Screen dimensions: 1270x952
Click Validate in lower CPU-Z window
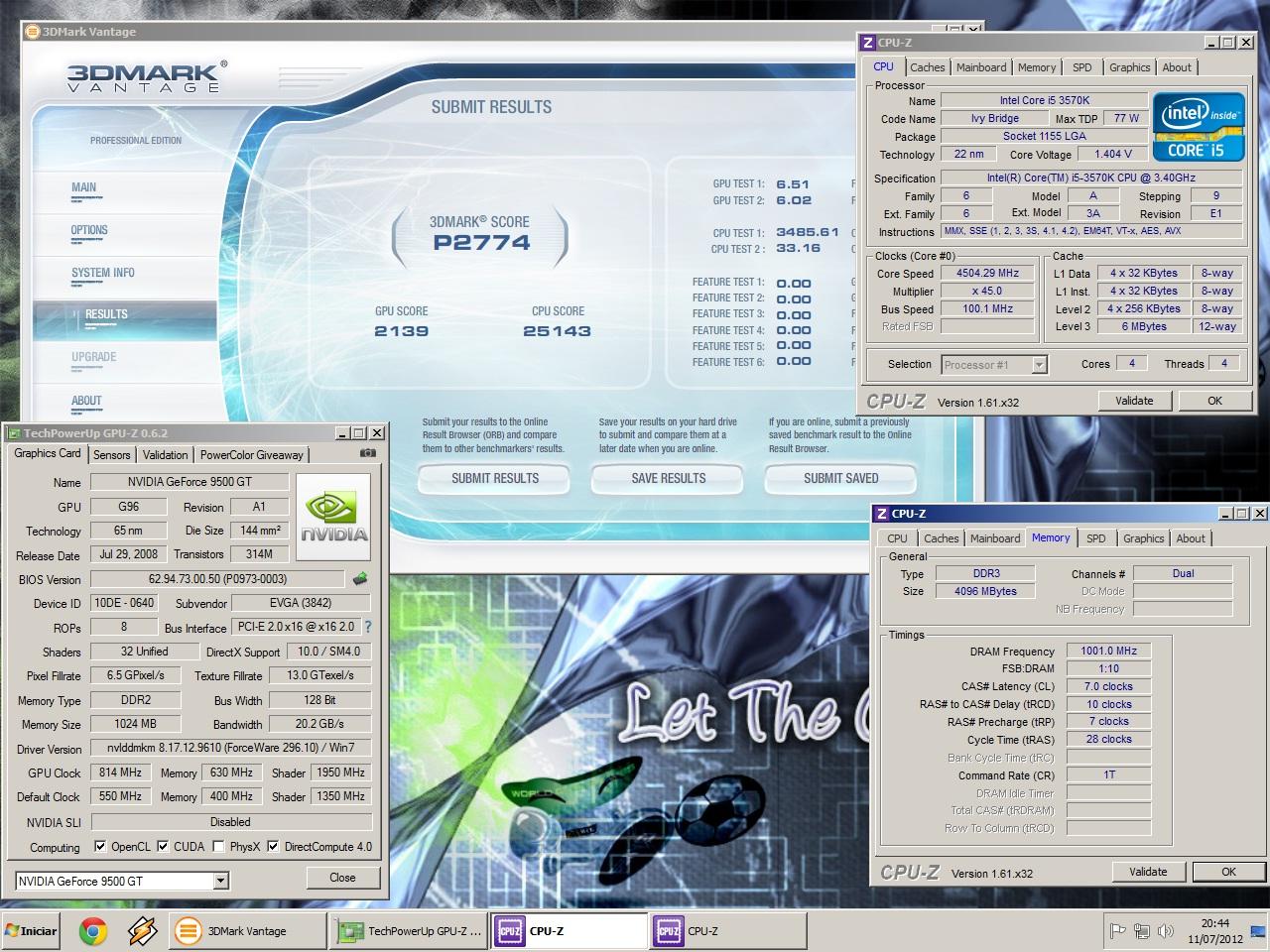(x=1148, y=872)
